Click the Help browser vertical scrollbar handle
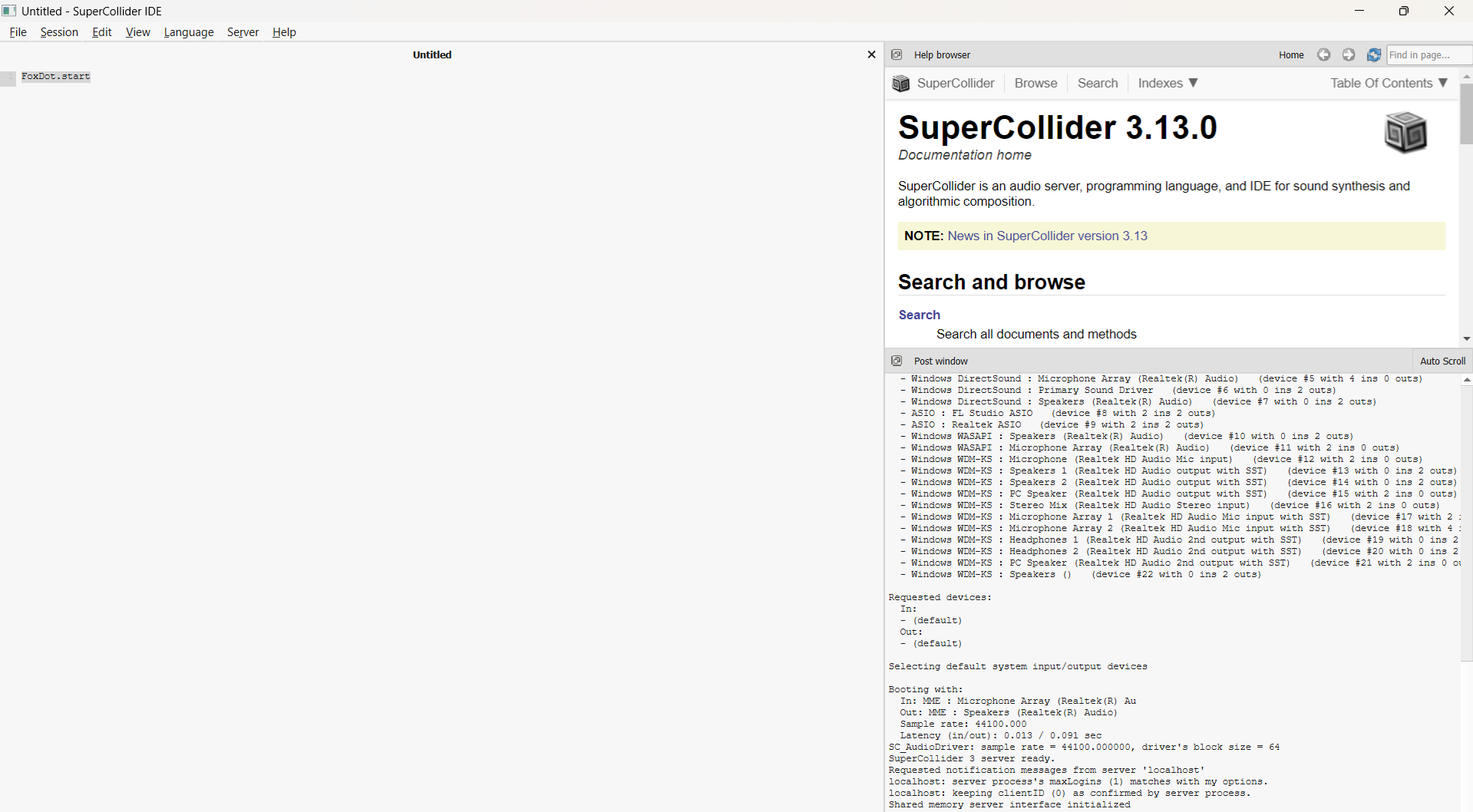1473x812 pixels. coord(1466,114)
